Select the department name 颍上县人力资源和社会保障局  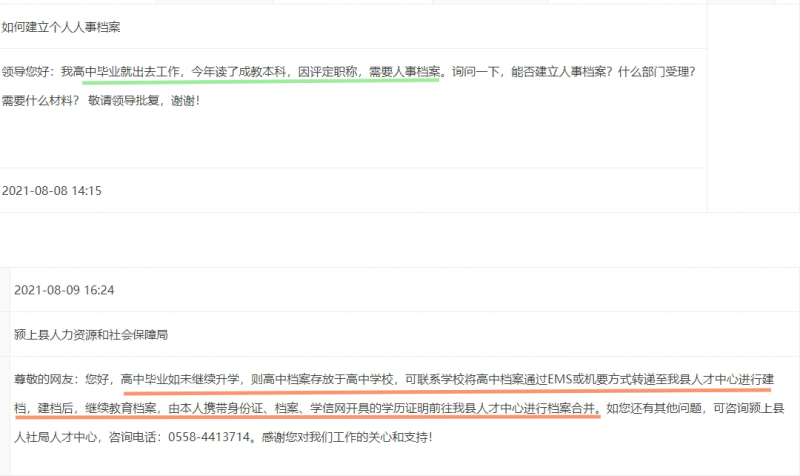coord(91,335)
